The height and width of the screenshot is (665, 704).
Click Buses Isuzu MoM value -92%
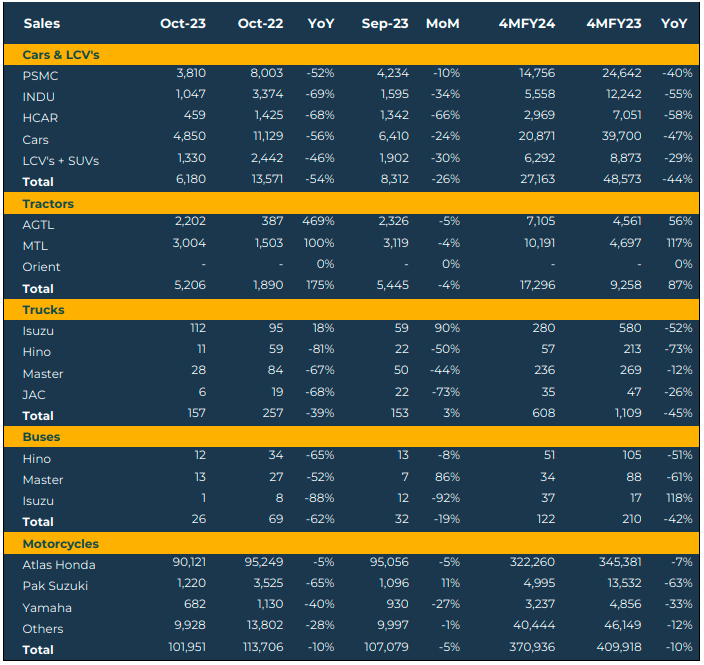pos(445,498)
